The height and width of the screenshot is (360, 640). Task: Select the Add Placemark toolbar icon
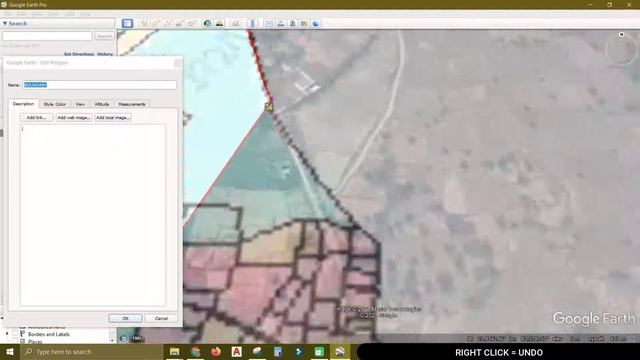144,23
